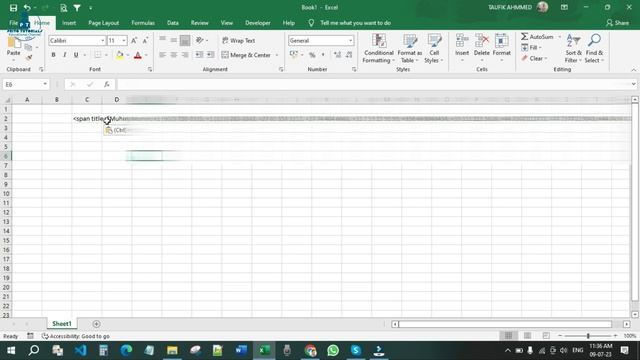Open the Paste Options (Ctrl) button
Screen dimensions: 640x360
coord(116,130)
